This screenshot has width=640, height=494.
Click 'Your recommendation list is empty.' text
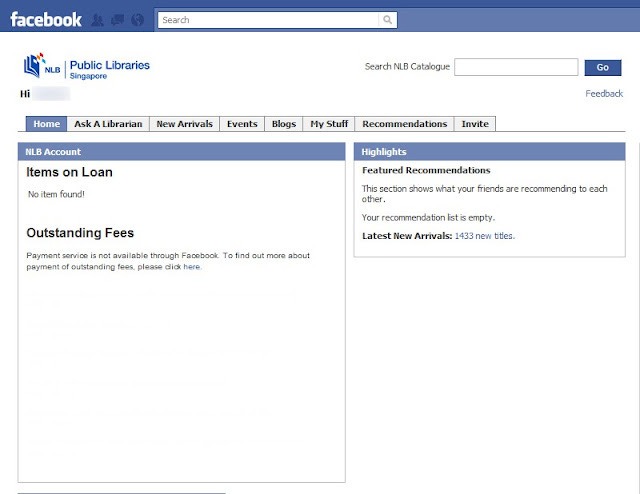click(x=428, y=218)
